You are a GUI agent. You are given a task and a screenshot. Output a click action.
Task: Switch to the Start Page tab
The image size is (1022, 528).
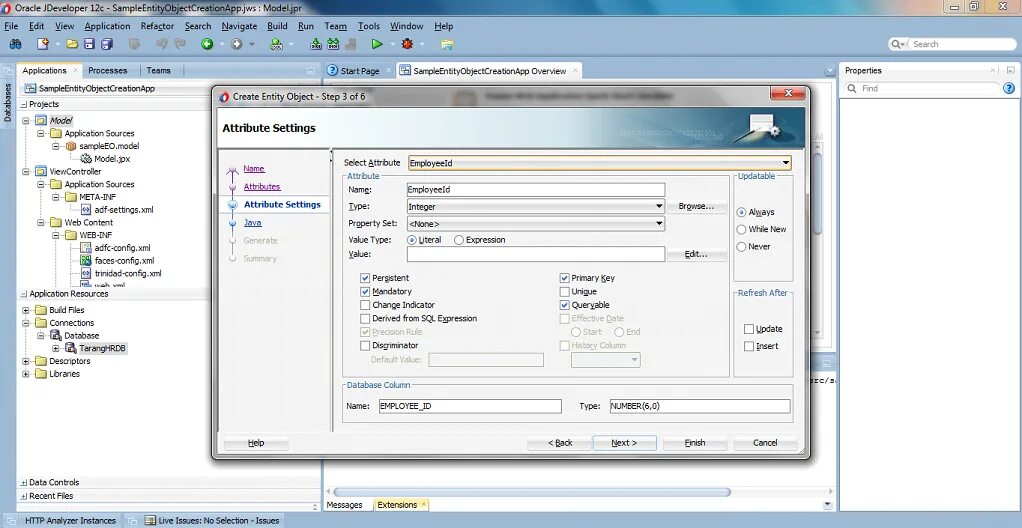coord(359,71)
